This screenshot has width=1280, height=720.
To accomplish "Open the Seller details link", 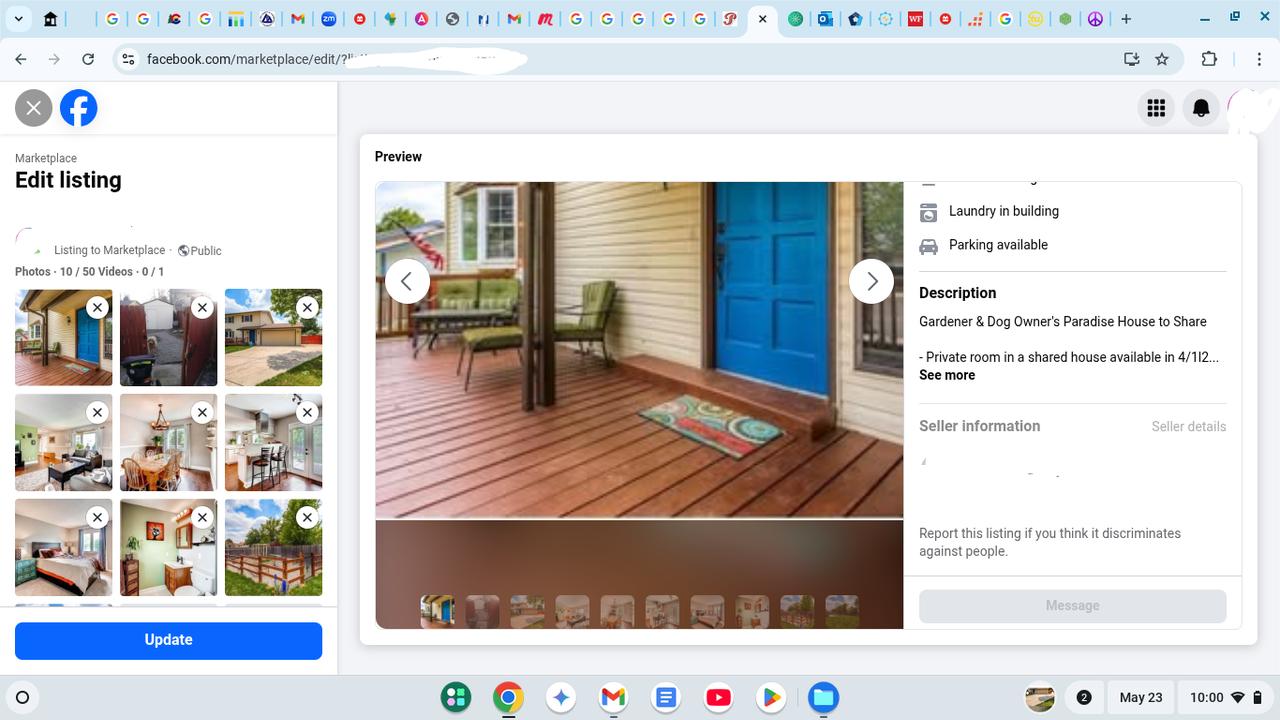I will pos(1188,426).
